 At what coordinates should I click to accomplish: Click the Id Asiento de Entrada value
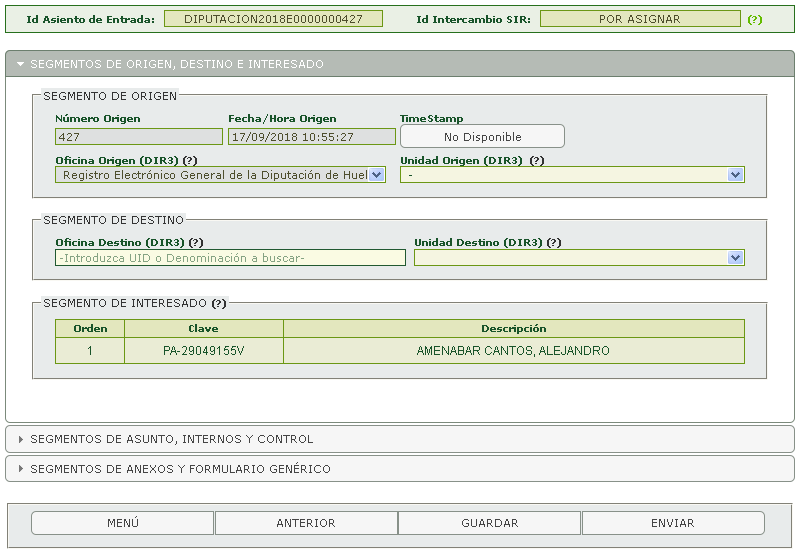pos(273,19)
